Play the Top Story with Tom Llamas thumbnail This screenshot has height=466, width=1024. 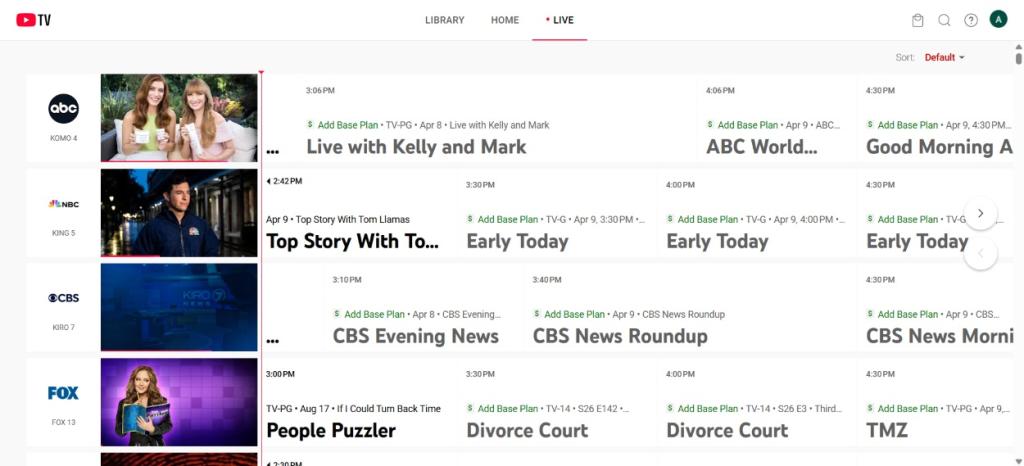[x=179, y=213]
